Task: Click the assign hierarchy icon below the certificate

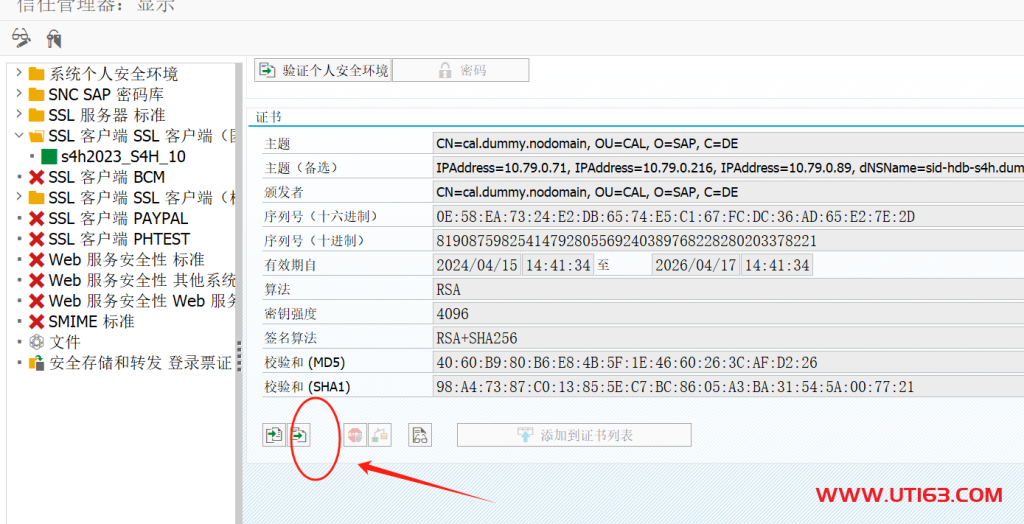Action: (380, 434)
